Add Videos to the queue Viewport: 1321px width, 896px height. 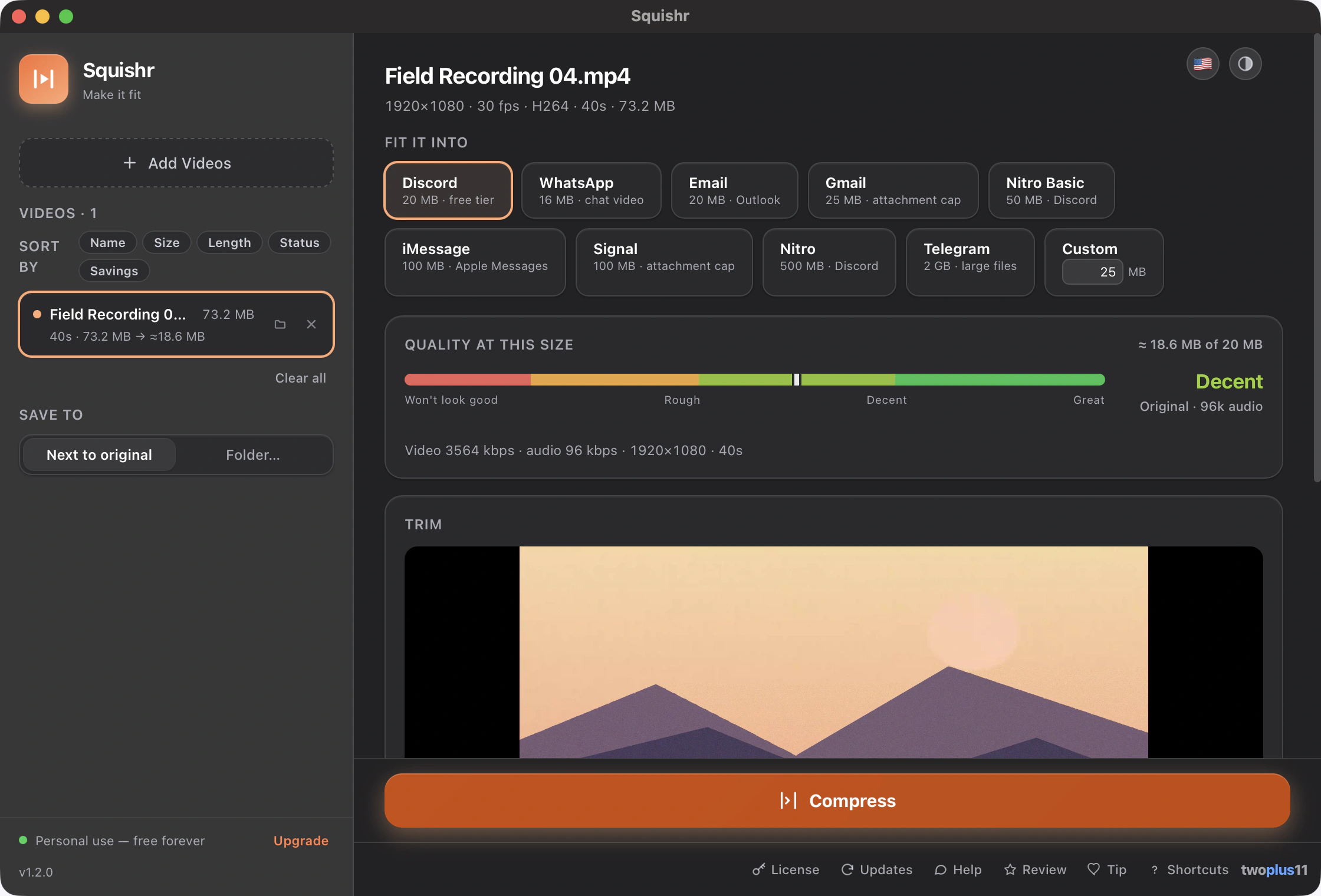tap(176, 163)
